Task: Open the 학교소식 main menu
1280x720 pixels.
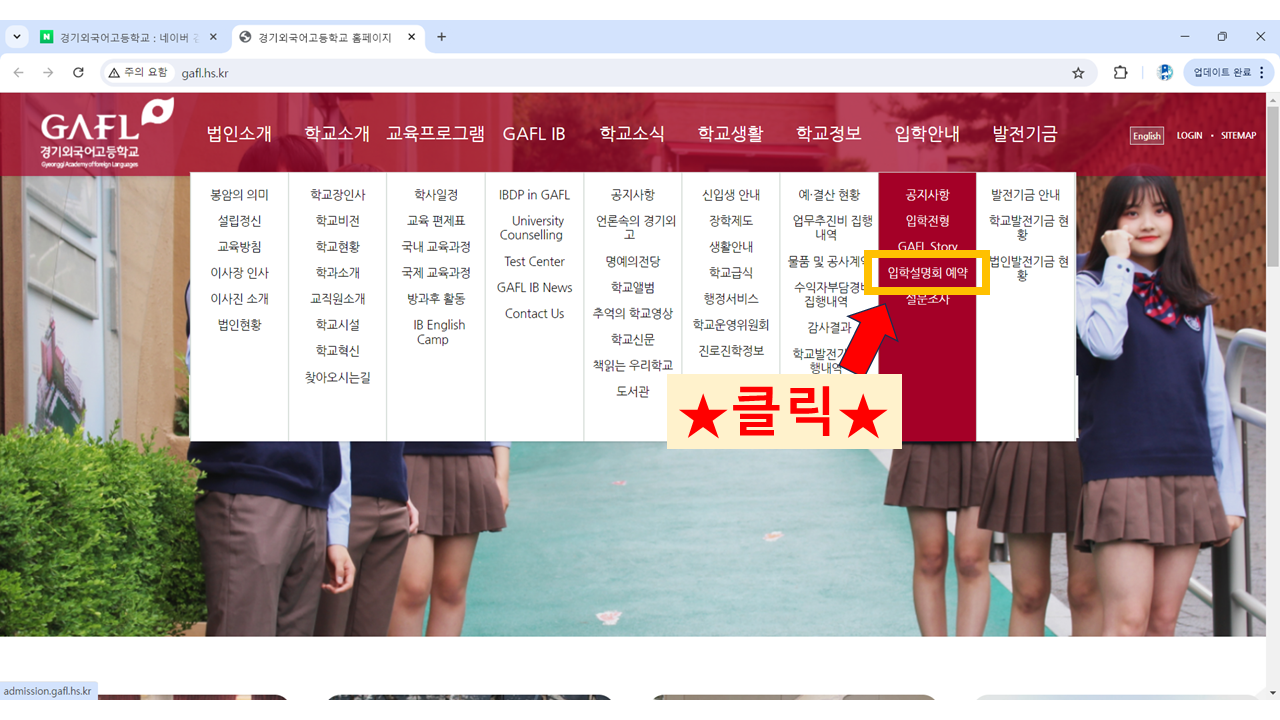Action: coord(632,134)
